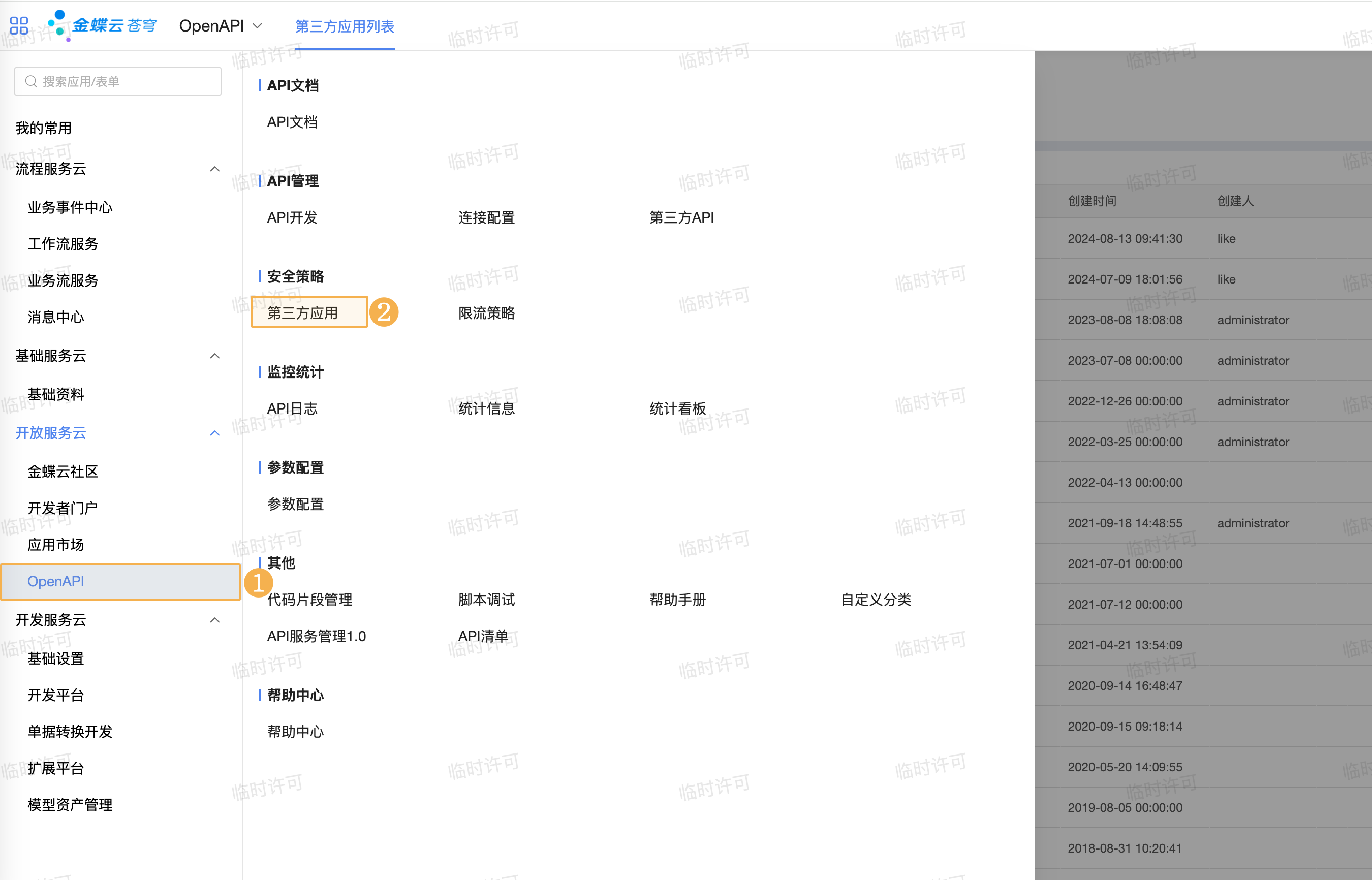Open the 限流策略 menu entry

click(x=486, y=313)
